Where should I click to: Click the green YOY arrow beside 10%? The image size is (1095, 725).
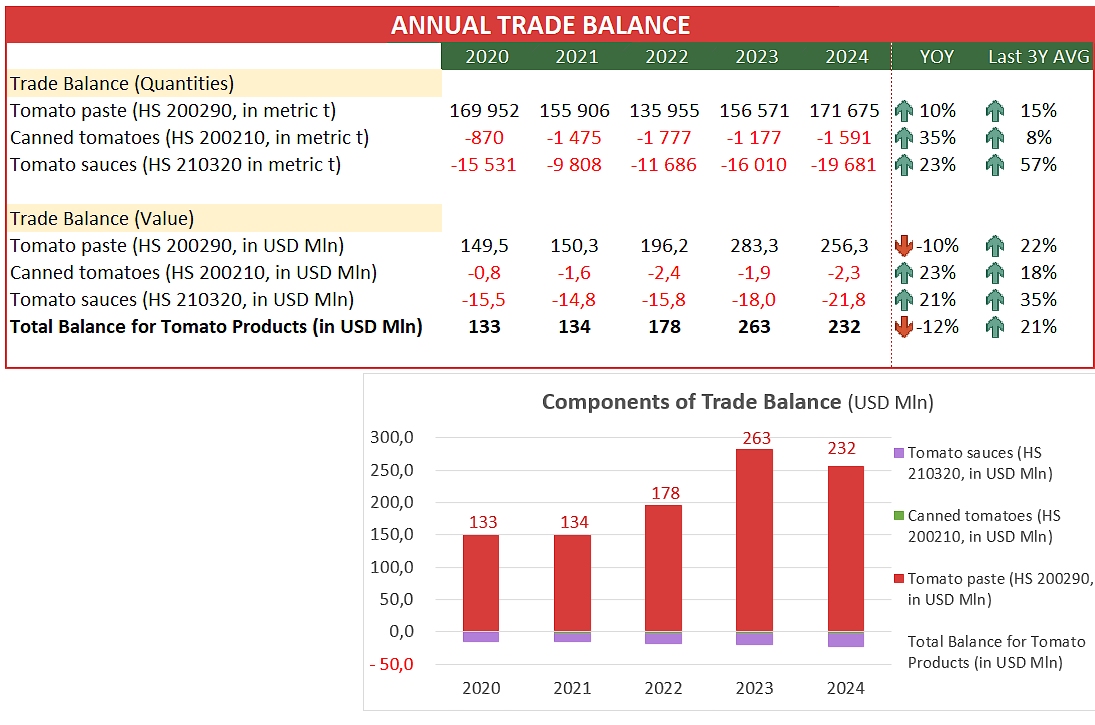(x=905, y=111)
